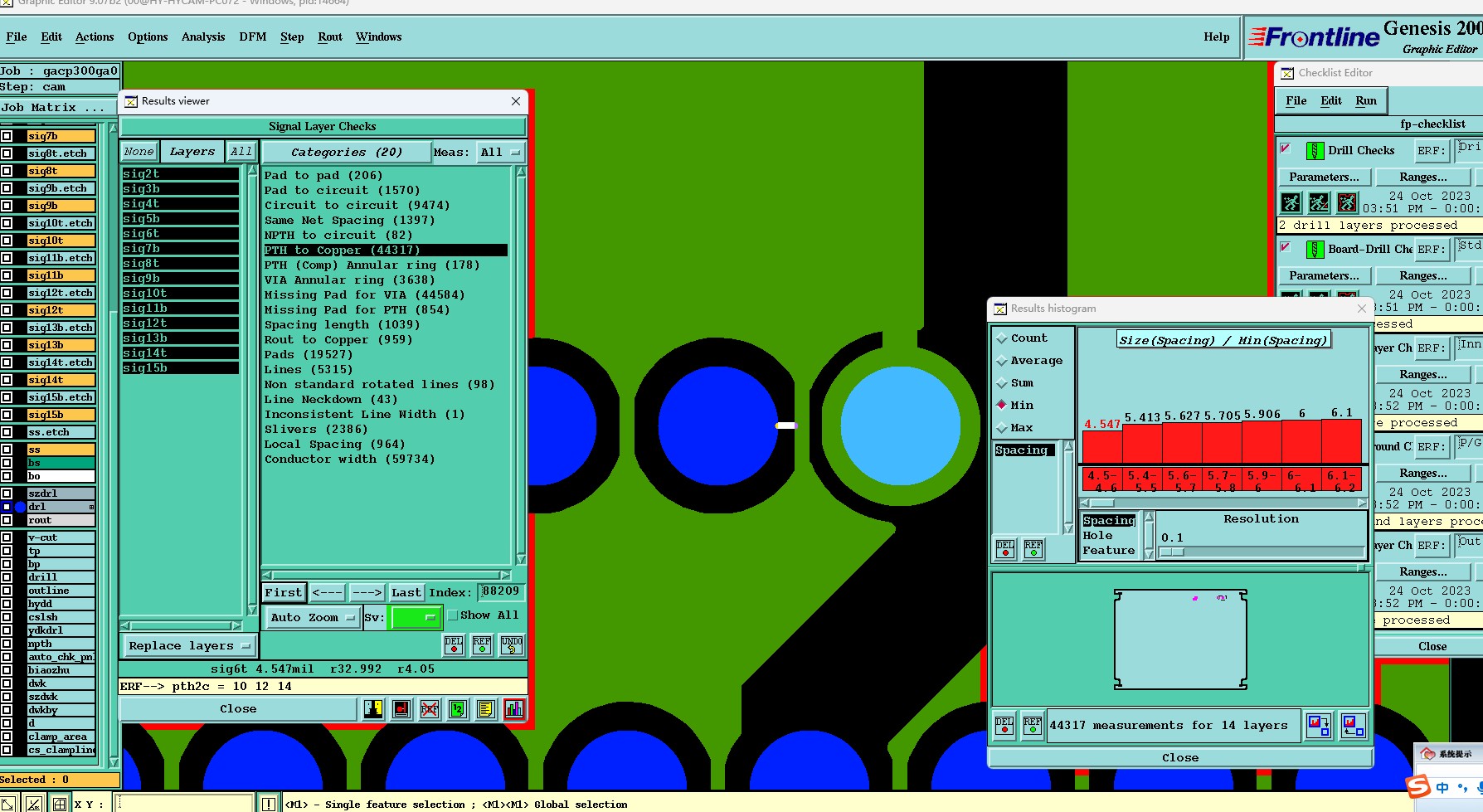Viewport: 1483px width, 812px height.
Task: Select the Average radio option
Action: [x=1002, y=361]
